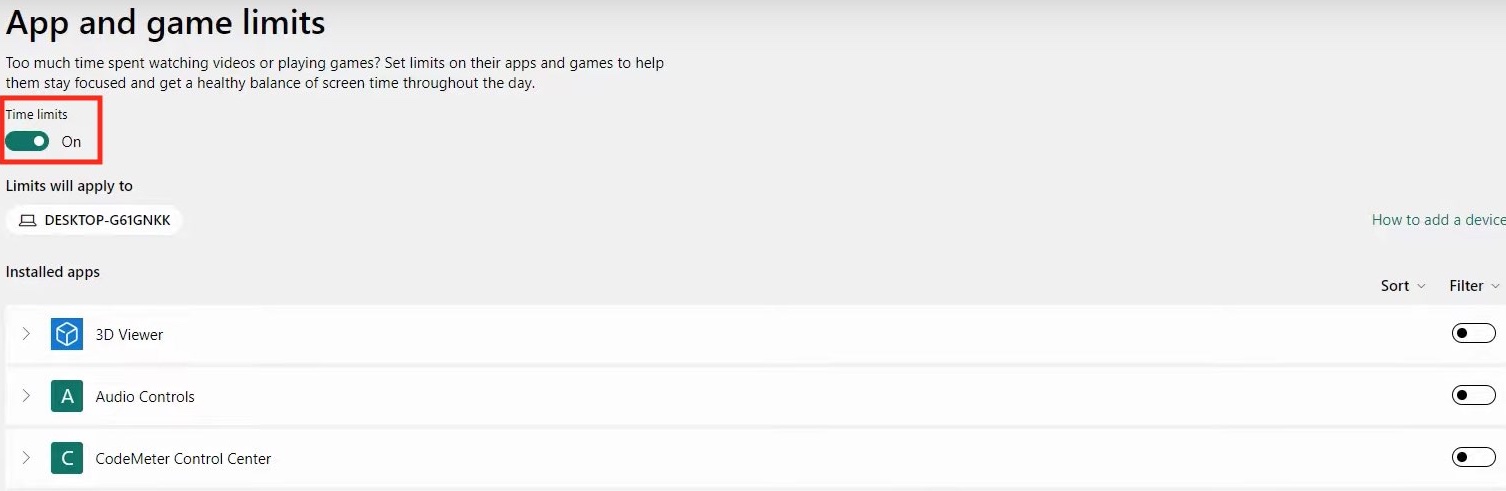Expand the Audio Controls row chevron
The image size is (1506, 491).
point(26,396)
